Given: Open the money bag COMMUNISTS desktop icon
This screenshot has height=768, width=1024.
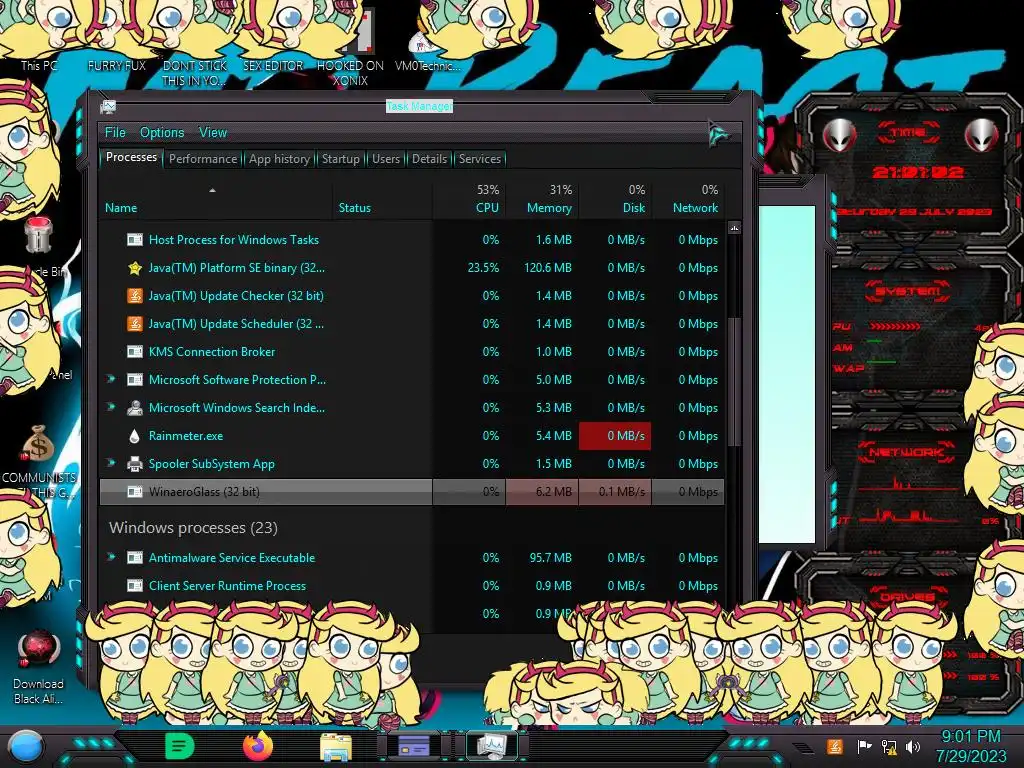Looking at the screenshot, I should pyautogui.click(x=39, y=460).
